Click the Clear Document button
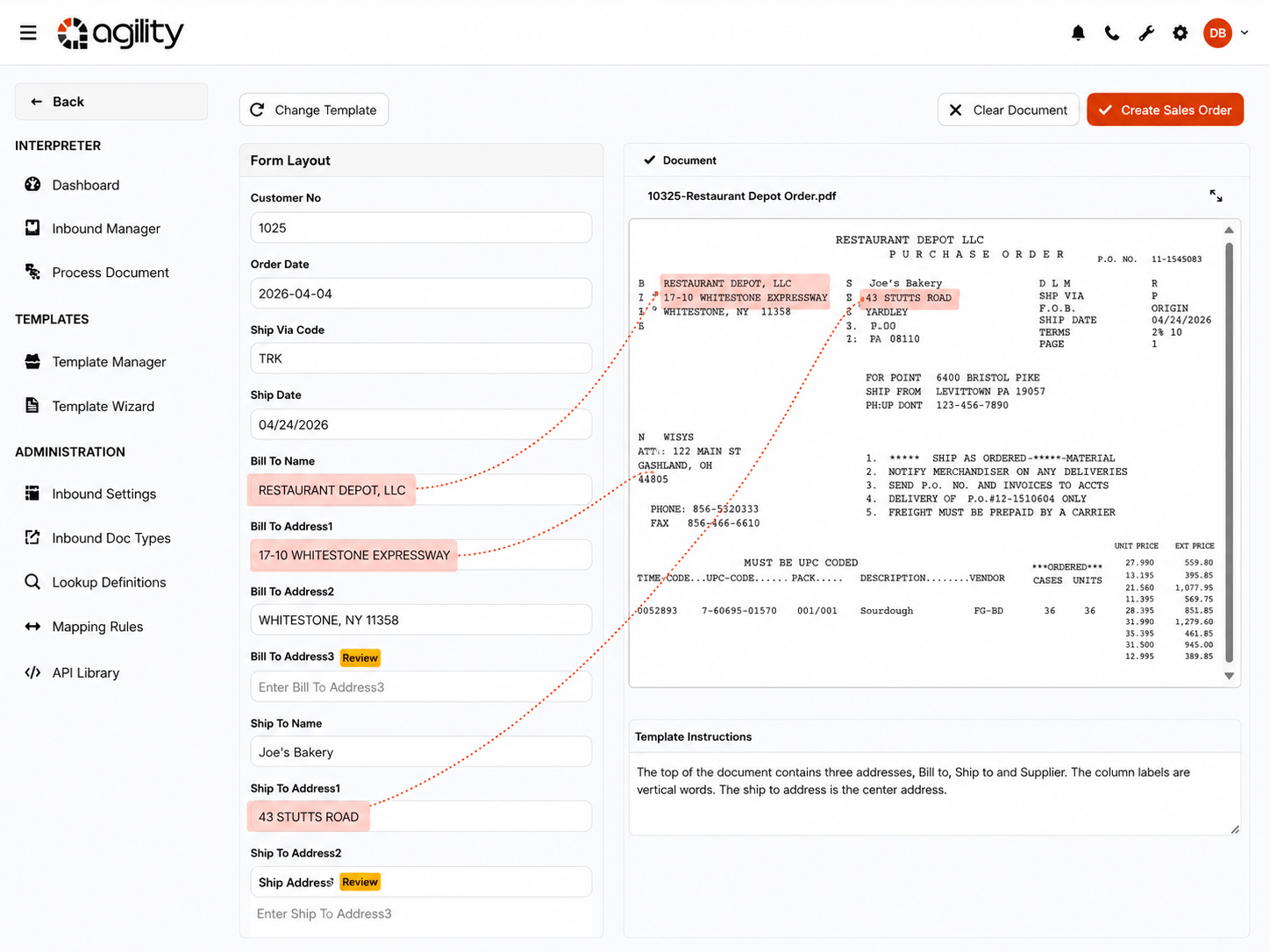This screenshot has width=1270, height=952. coord(1009,110)
